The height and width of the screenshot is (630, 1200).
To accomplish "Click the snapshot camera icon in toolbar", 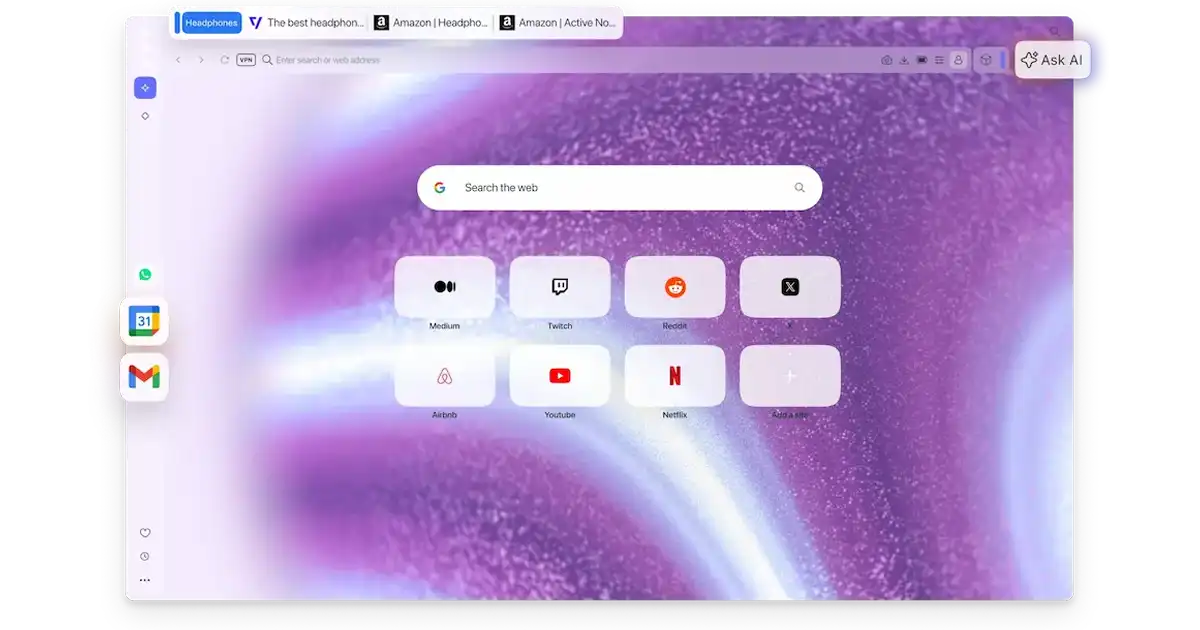I will (x=886, y=60).
